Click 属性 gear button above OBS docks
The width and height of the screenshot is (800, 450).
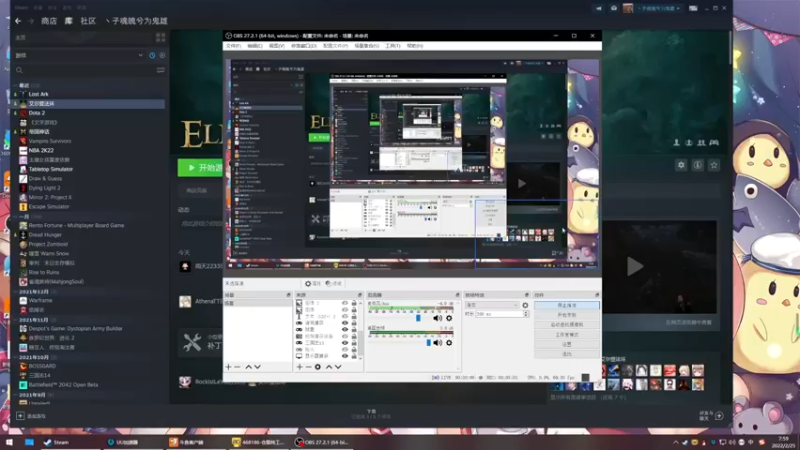click(312, 284)
